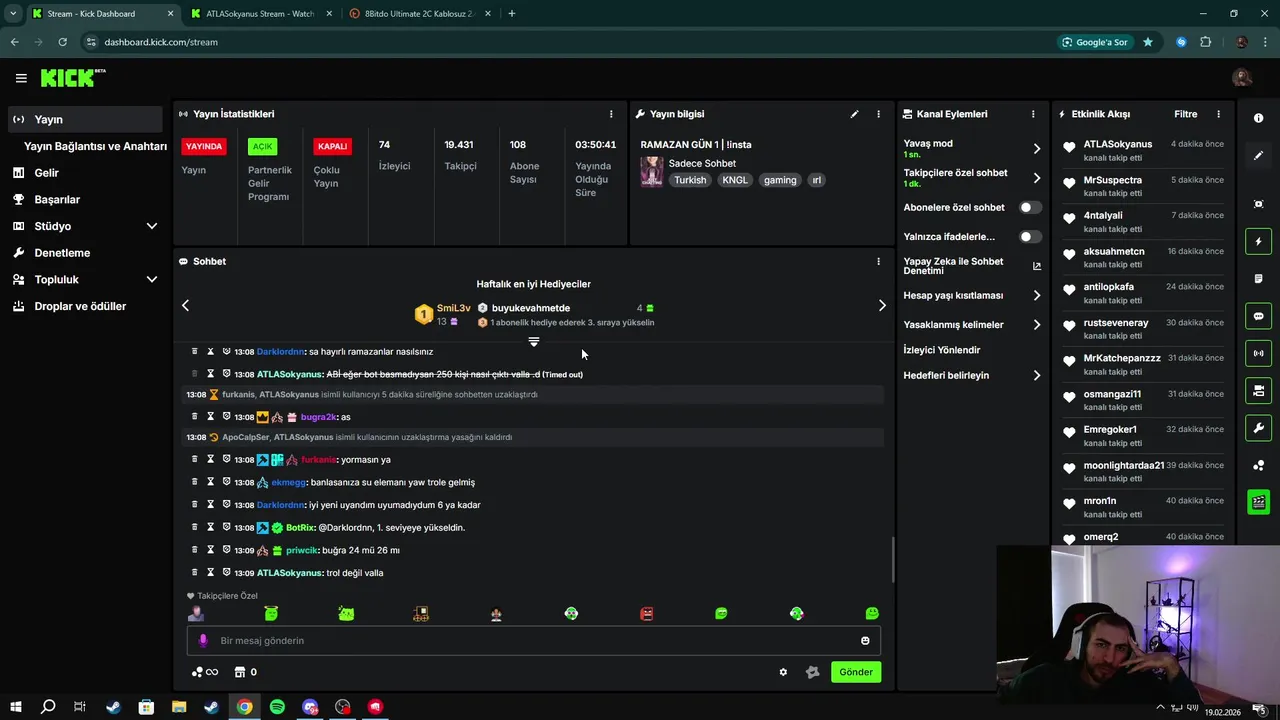Image resolution: width=1280 pixels, height=720 pixels.
Task: Click the channel points infinity icon
Action: (205, 672)
